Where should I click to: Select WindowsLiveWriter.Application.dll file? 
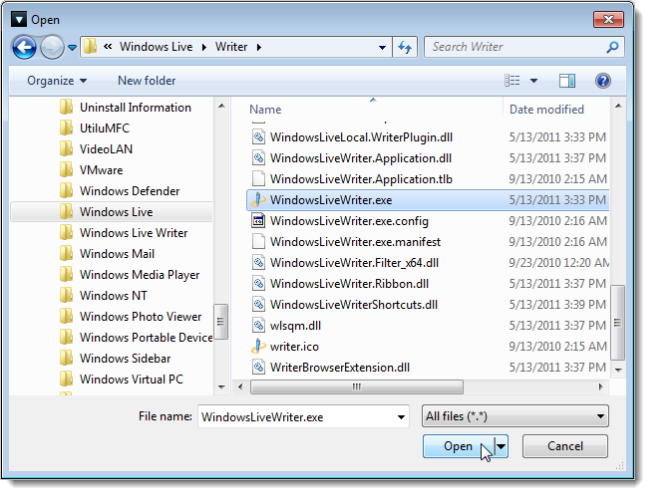(x=361, y=158)
